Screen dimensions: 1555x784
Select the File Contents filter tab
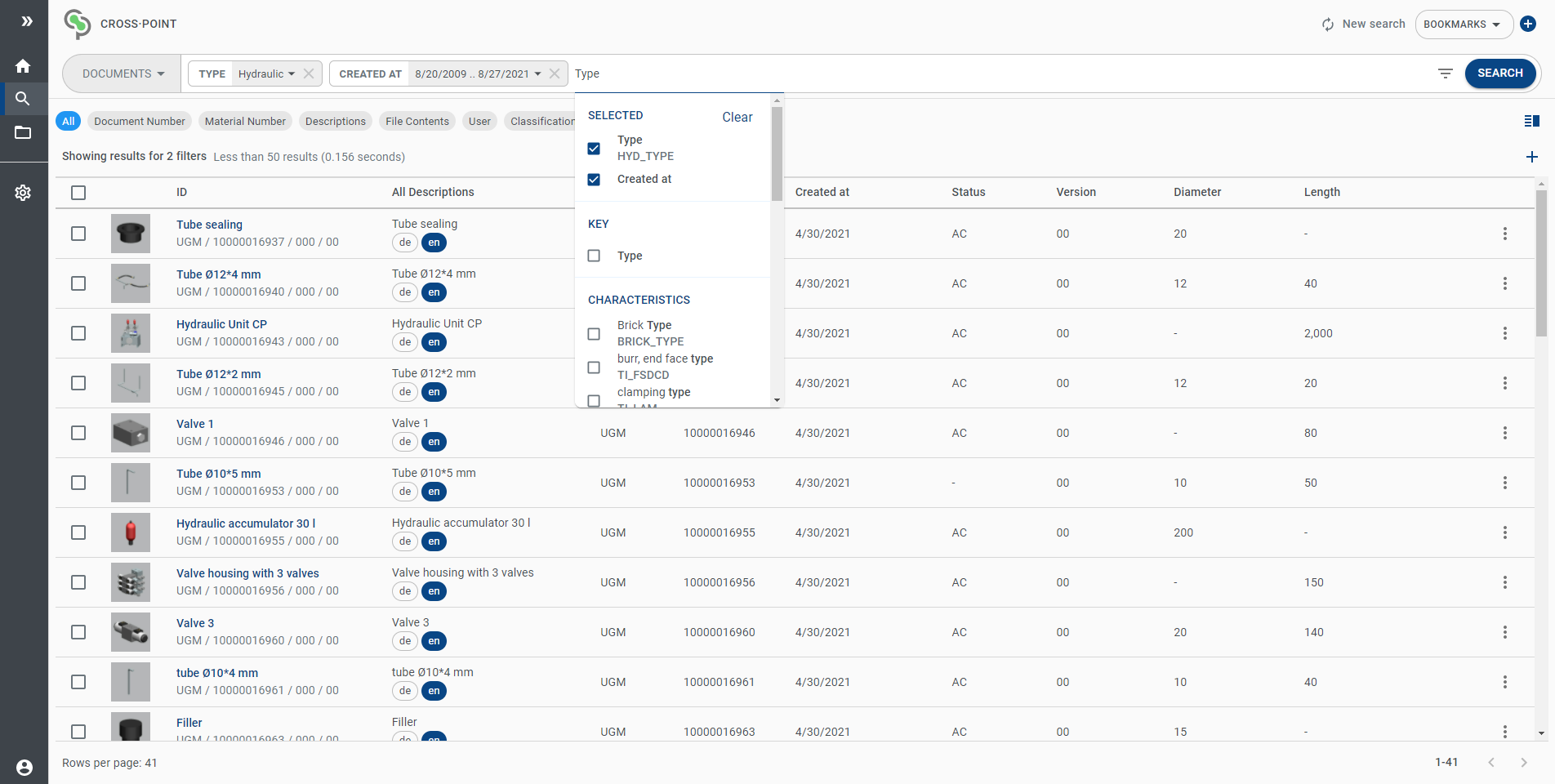(417, 121)
